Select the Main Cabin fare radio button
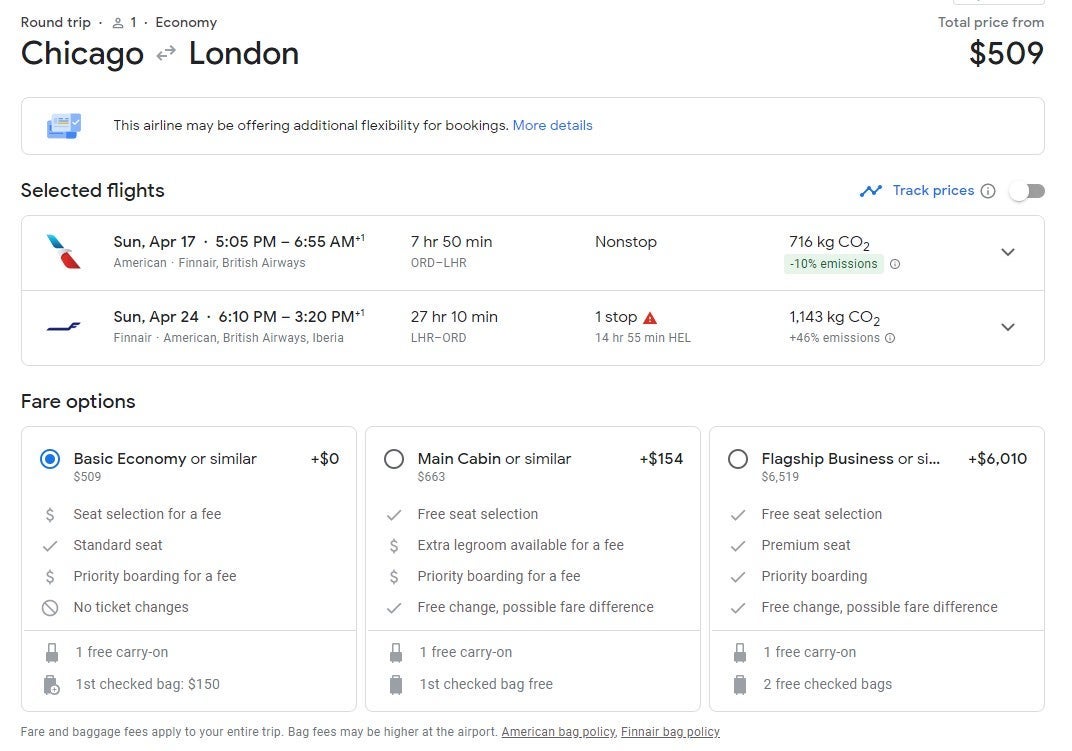Image resolution: width=1072 pixels, height=751 pixels. click(394, 459)
